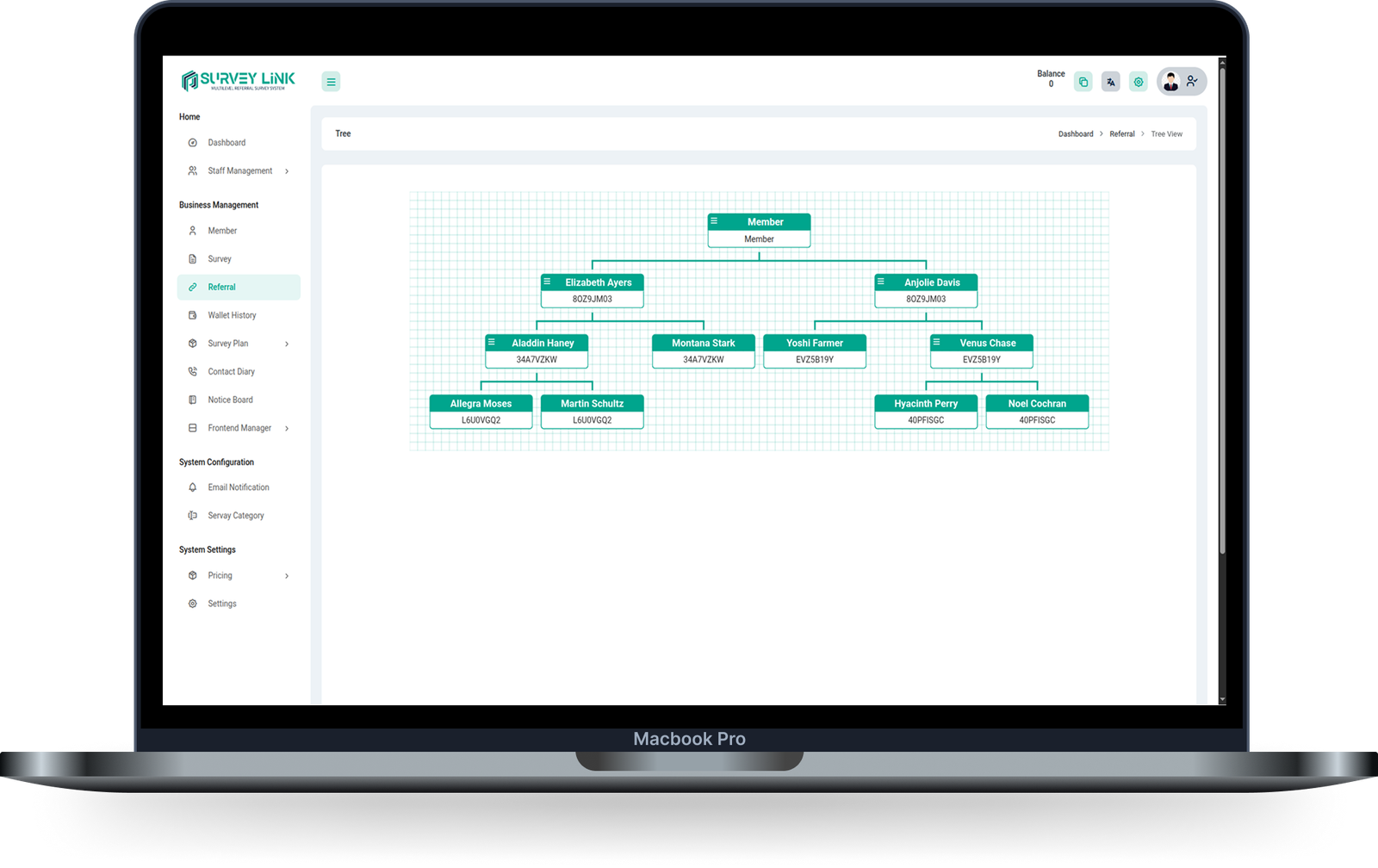Click the Wallet History wallet icon
This screenshot has width=1378, height=868.
click(x=193, y=315)
